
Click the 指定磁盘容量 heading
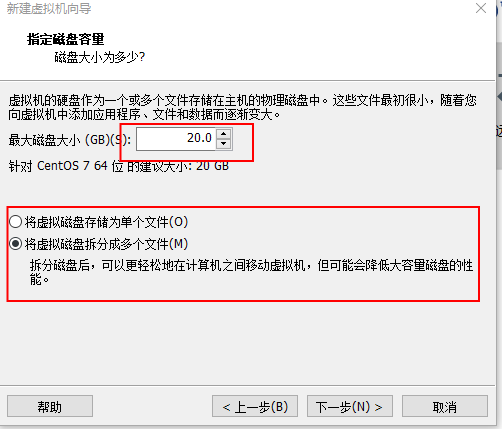[x=66, y=39]
